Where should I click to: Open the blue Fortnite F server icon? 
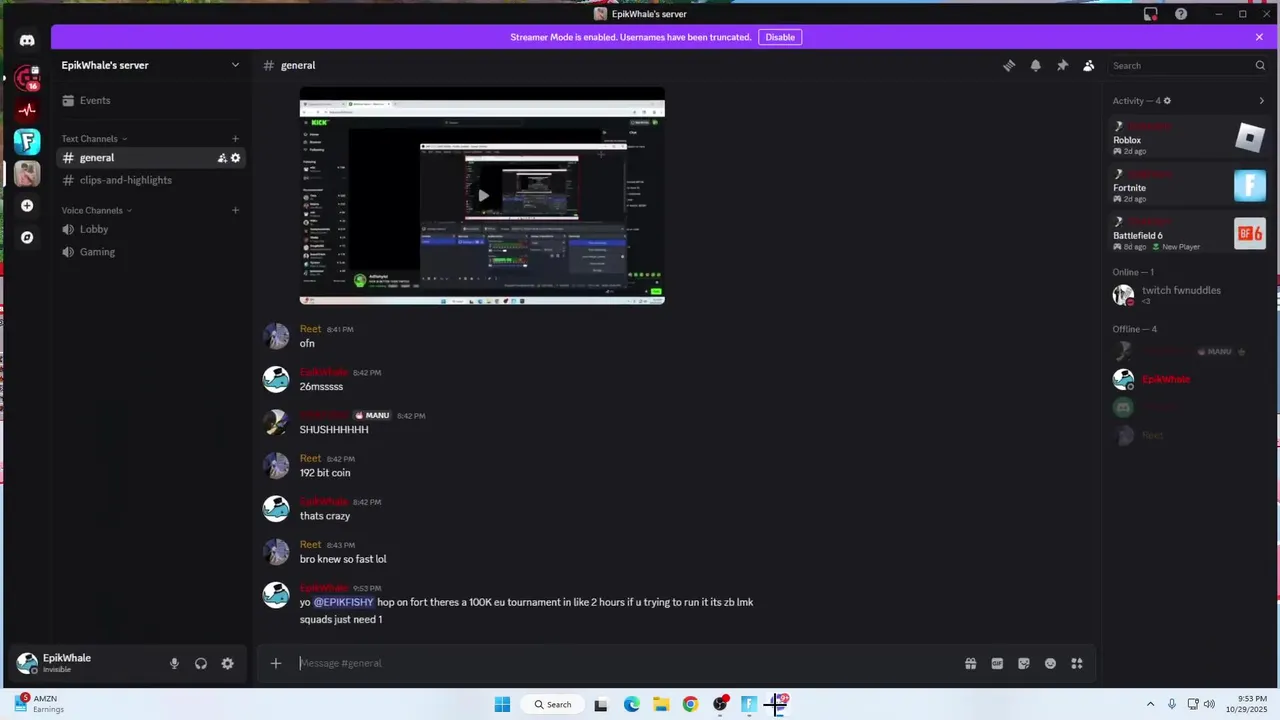(x=27, y=141)
